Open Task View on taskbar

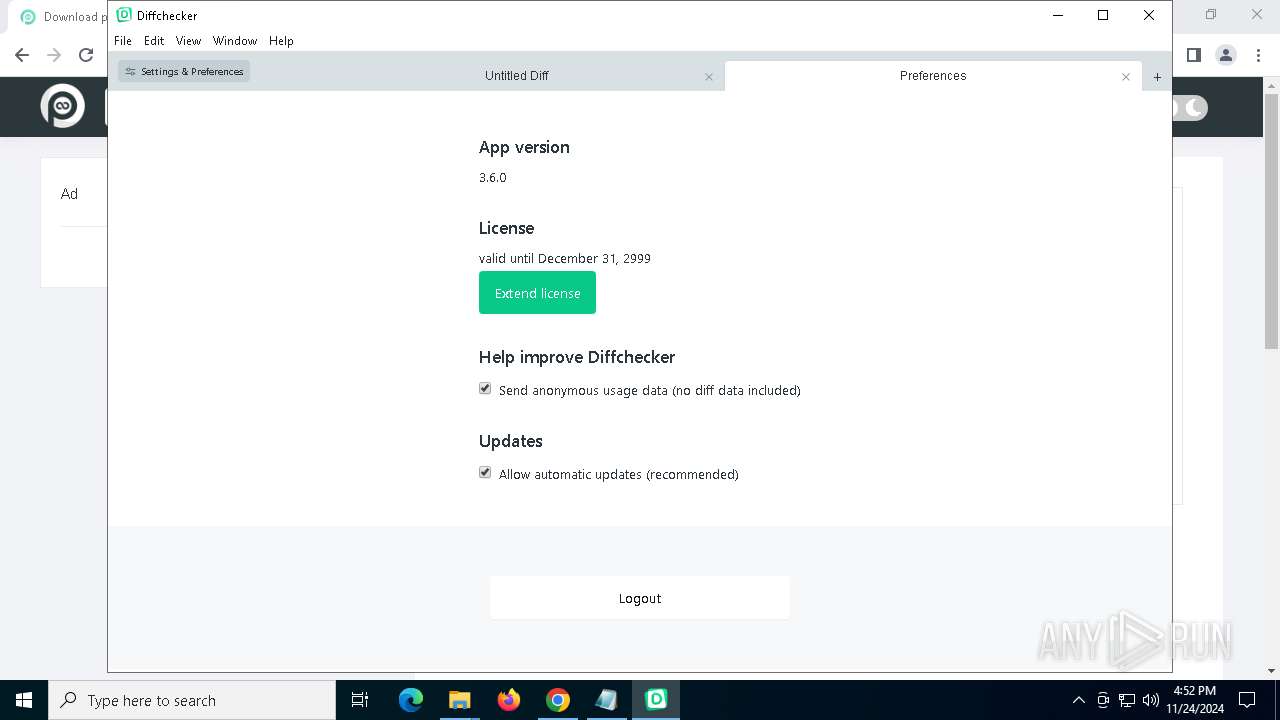pos(360,700)
